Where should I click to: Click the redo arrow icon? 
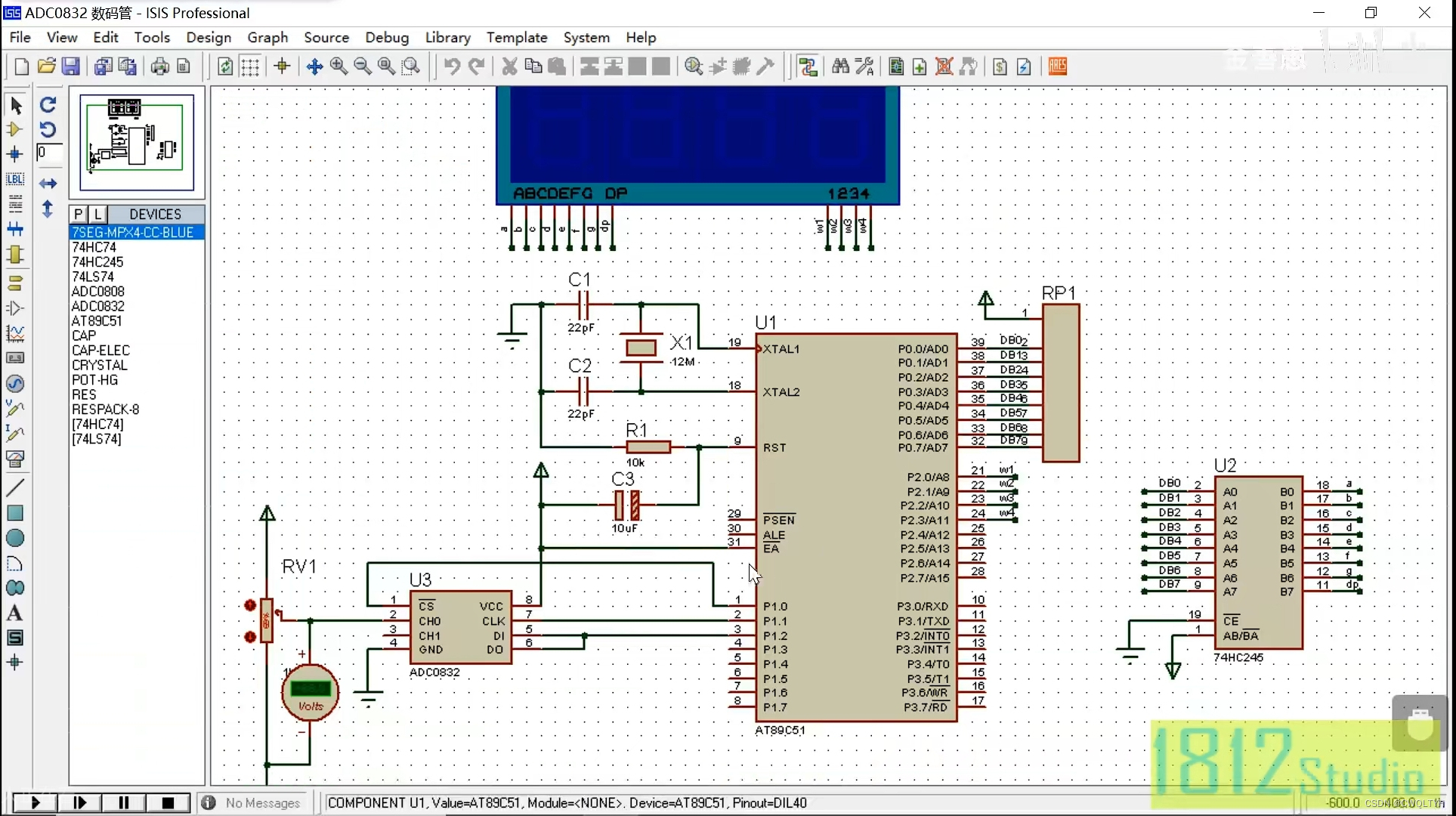476,66
